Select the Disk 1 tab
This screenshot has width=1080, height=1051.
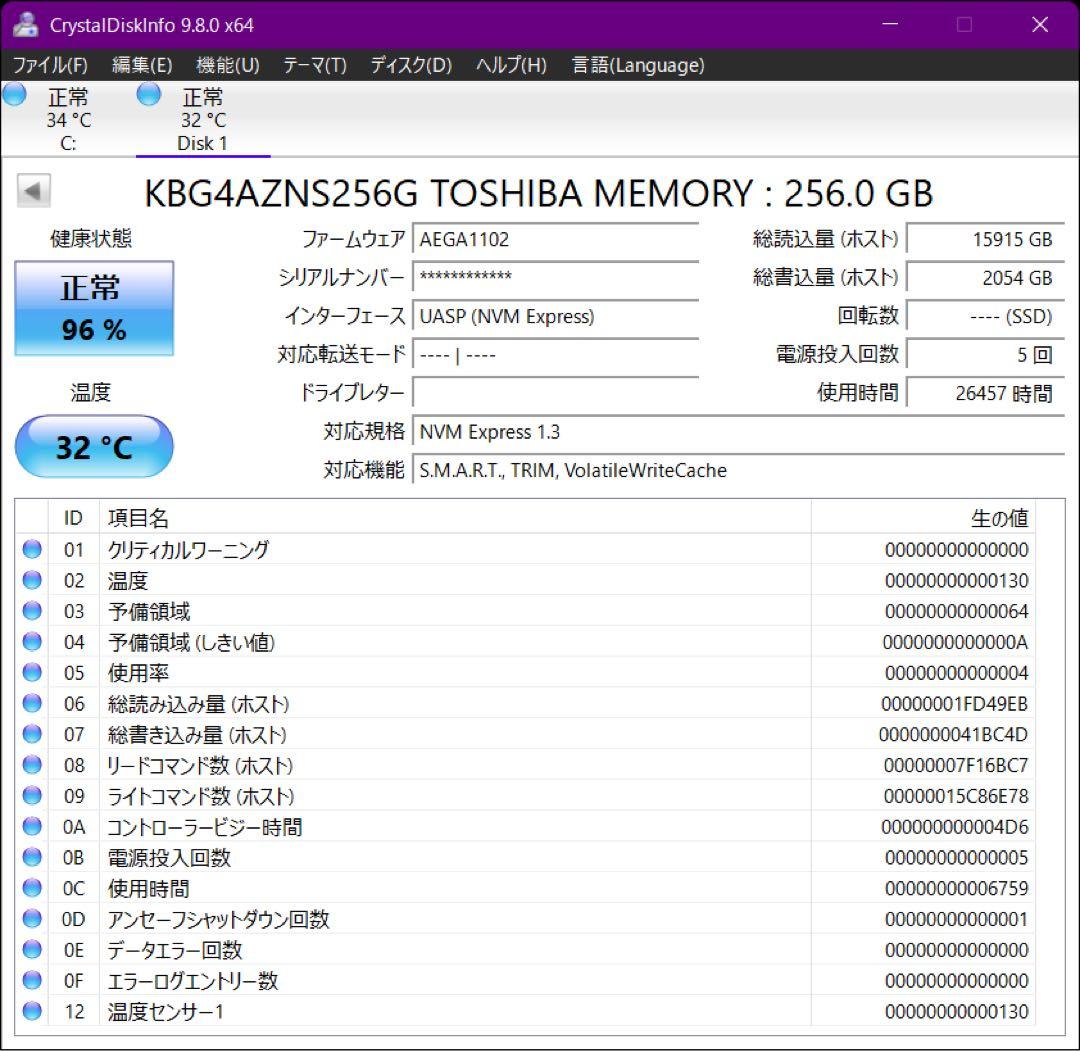click(x=202, y=118)
